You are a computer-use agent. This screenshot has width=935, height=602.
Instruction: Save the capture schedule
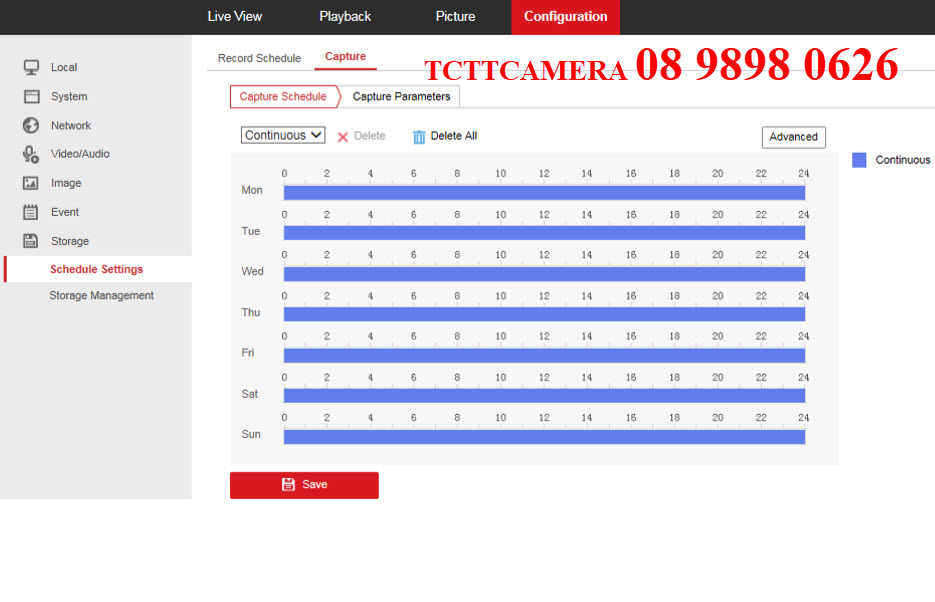(304, 485)
